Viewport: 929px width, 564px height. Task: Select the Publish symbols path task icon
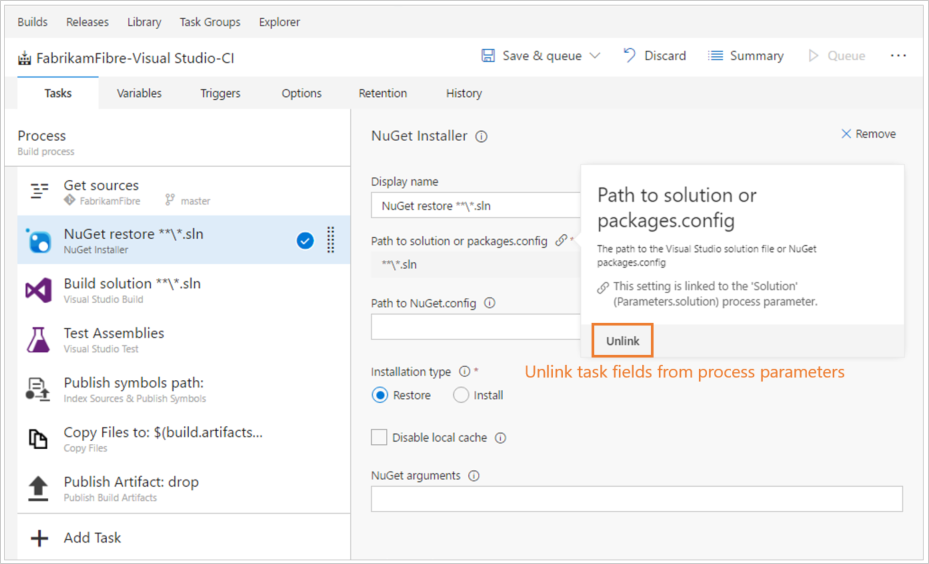click(x=38, y=389)
